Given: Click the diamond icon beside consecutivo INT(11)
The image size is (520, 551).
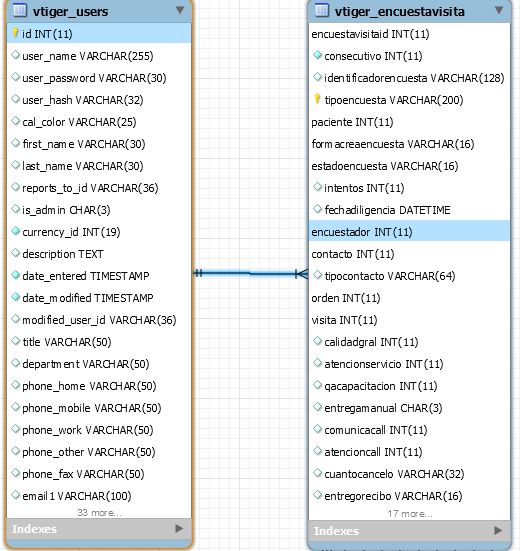Looking at the screenshot, I should pos(317,55).
